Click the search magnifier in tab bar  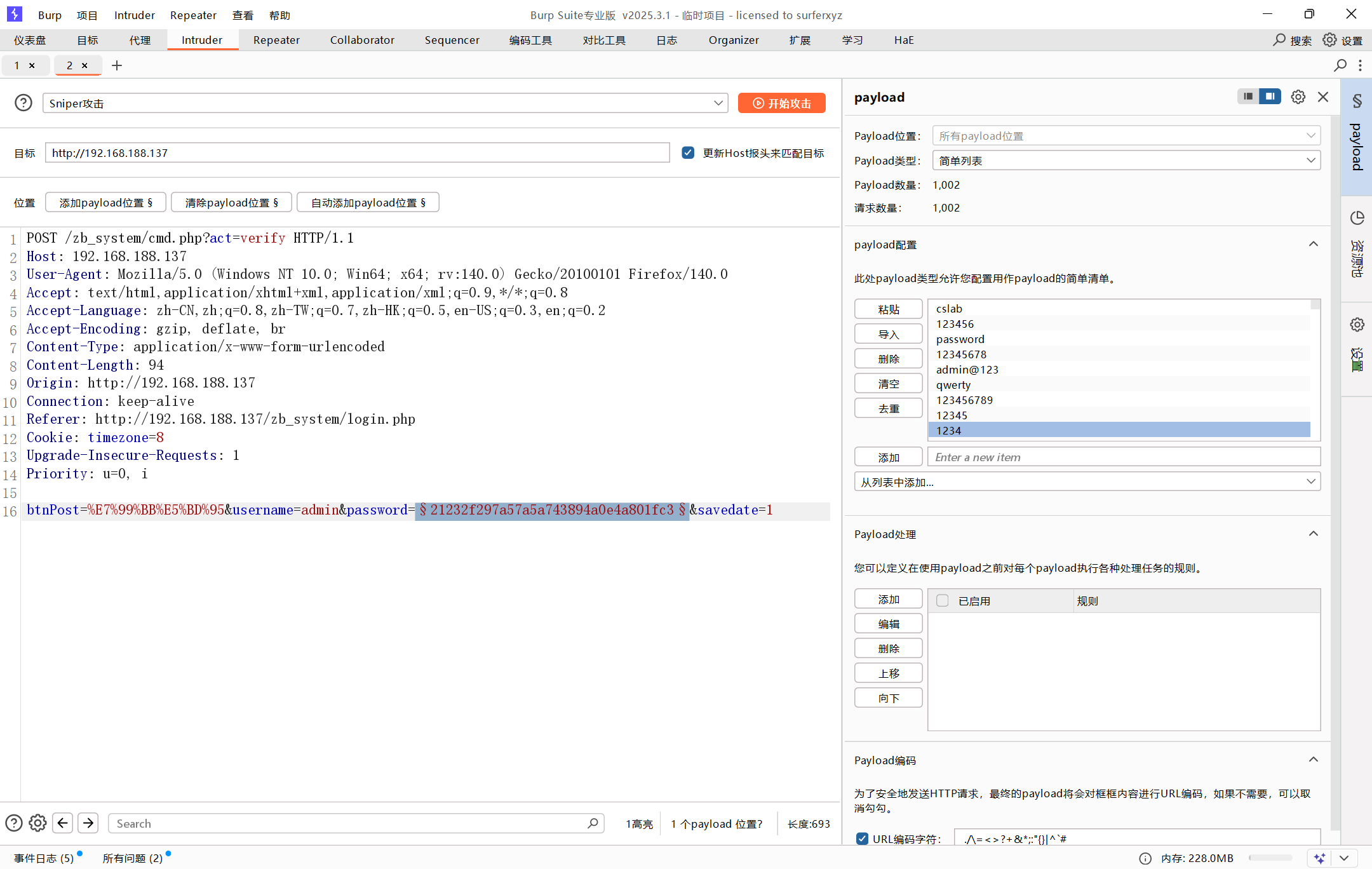pyautogui.click(x=1340, y=65)
